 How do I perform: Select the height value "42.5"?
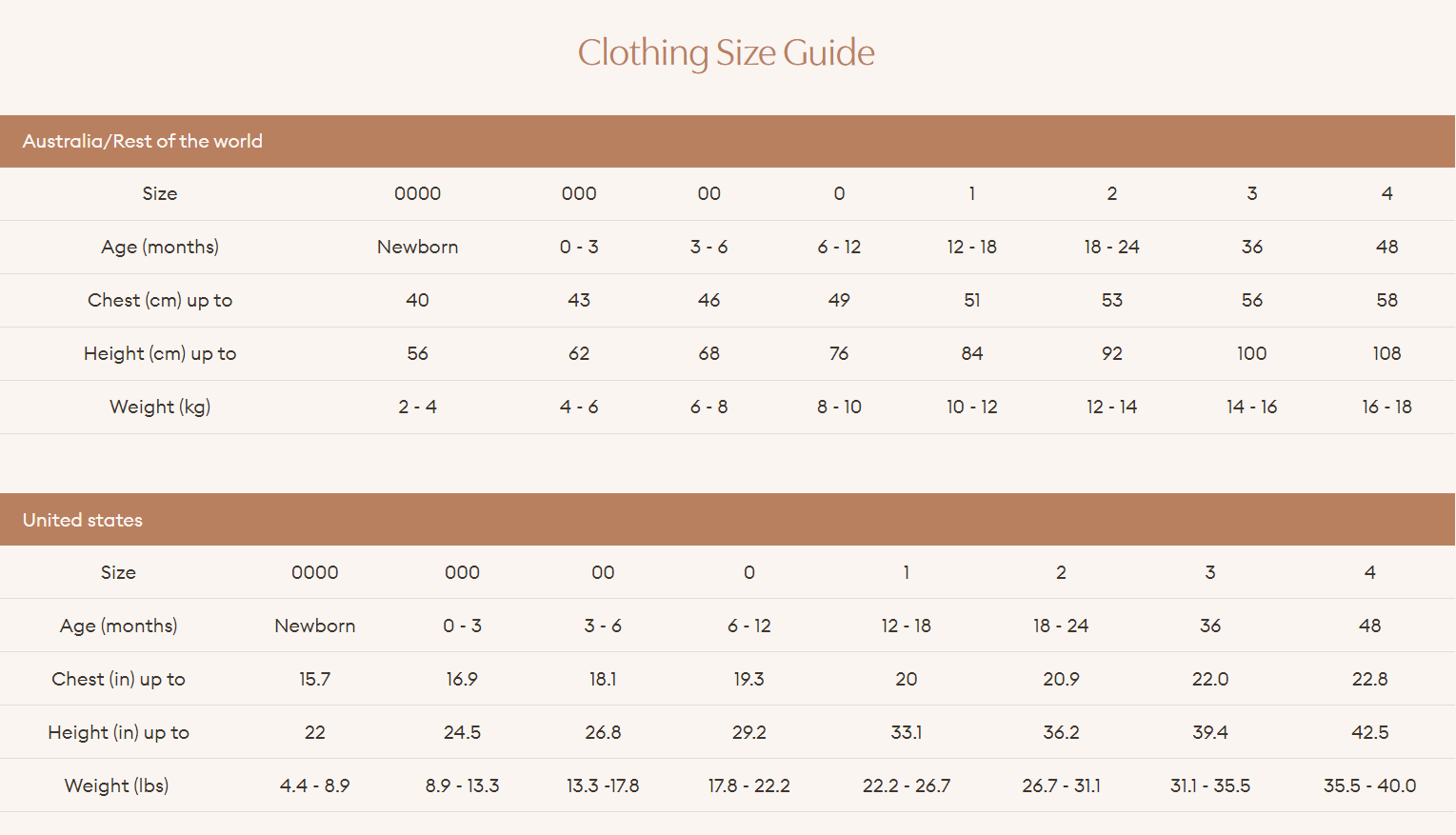(1369, 732)
